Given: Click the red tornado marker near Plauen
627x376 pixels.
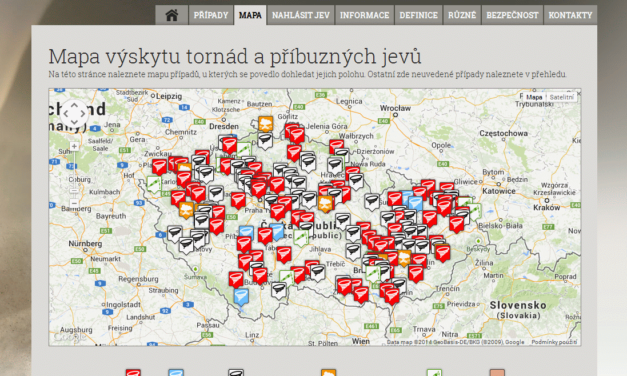Looking at the screenshot, I should (x=159, y=167).
